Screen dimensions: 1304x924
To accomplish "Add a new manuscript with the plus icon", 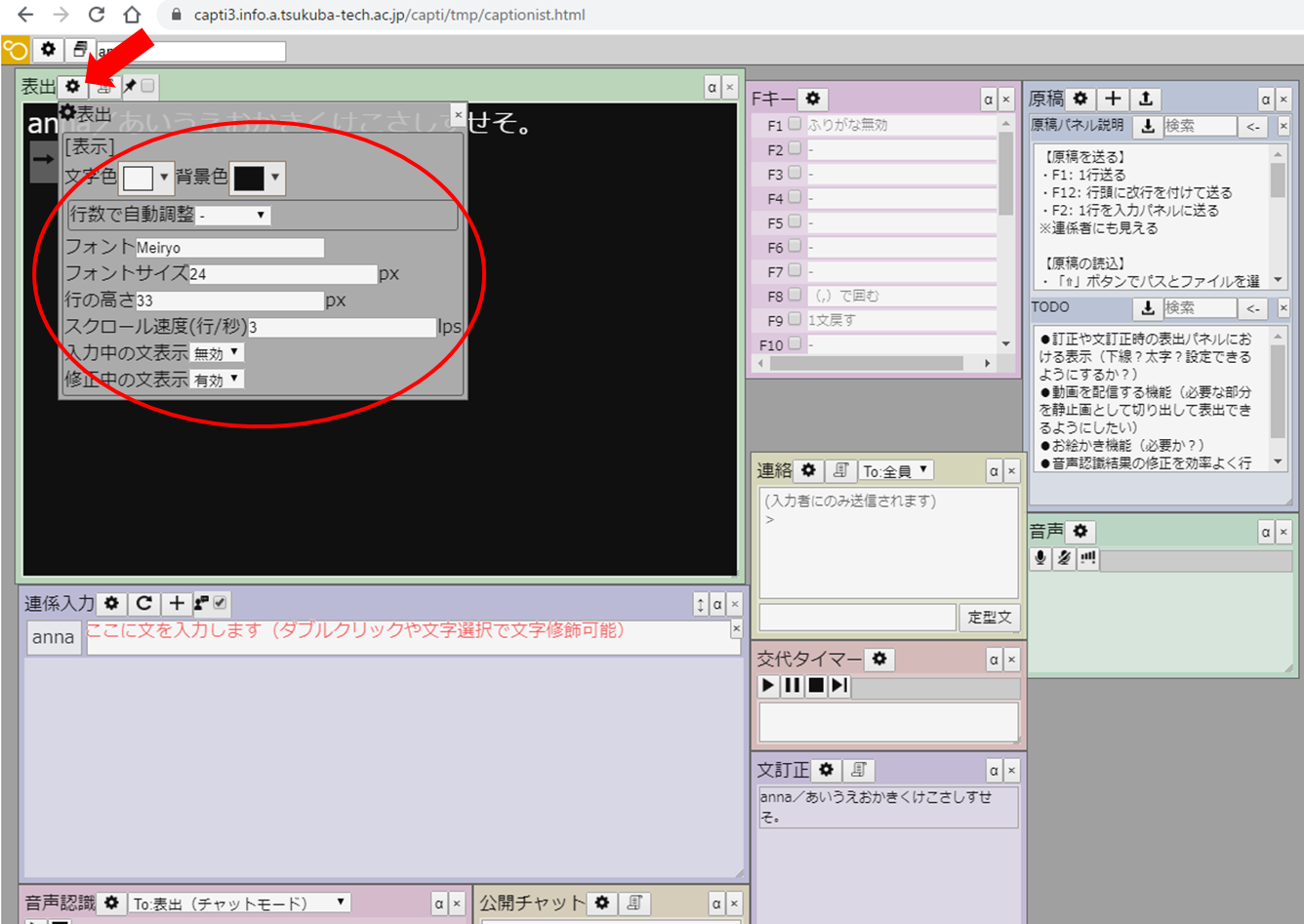I will (x=1113, y=99).
